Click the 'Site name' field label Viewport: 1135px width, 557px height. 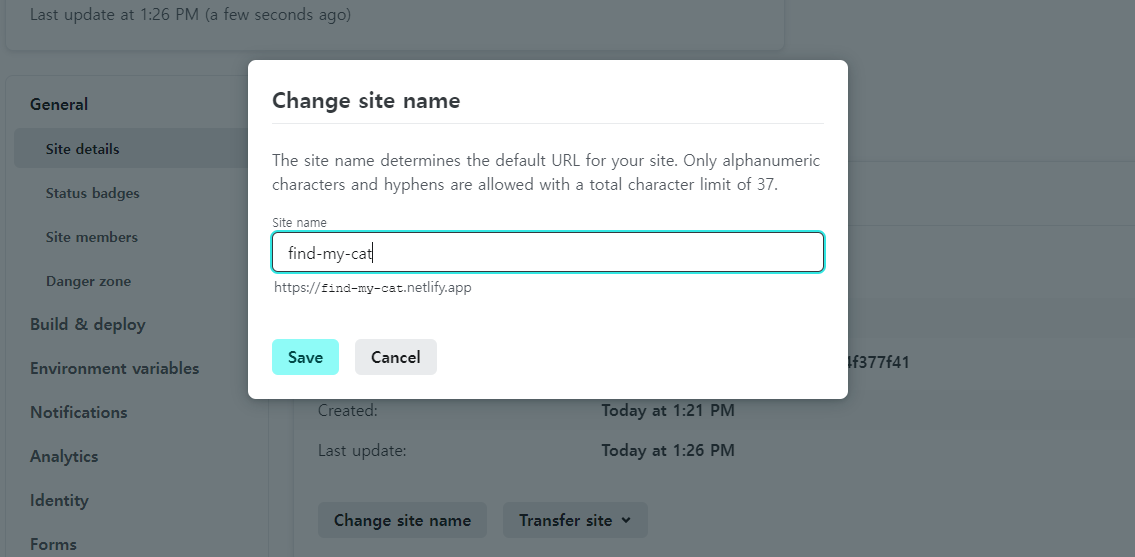pos(299,222)
